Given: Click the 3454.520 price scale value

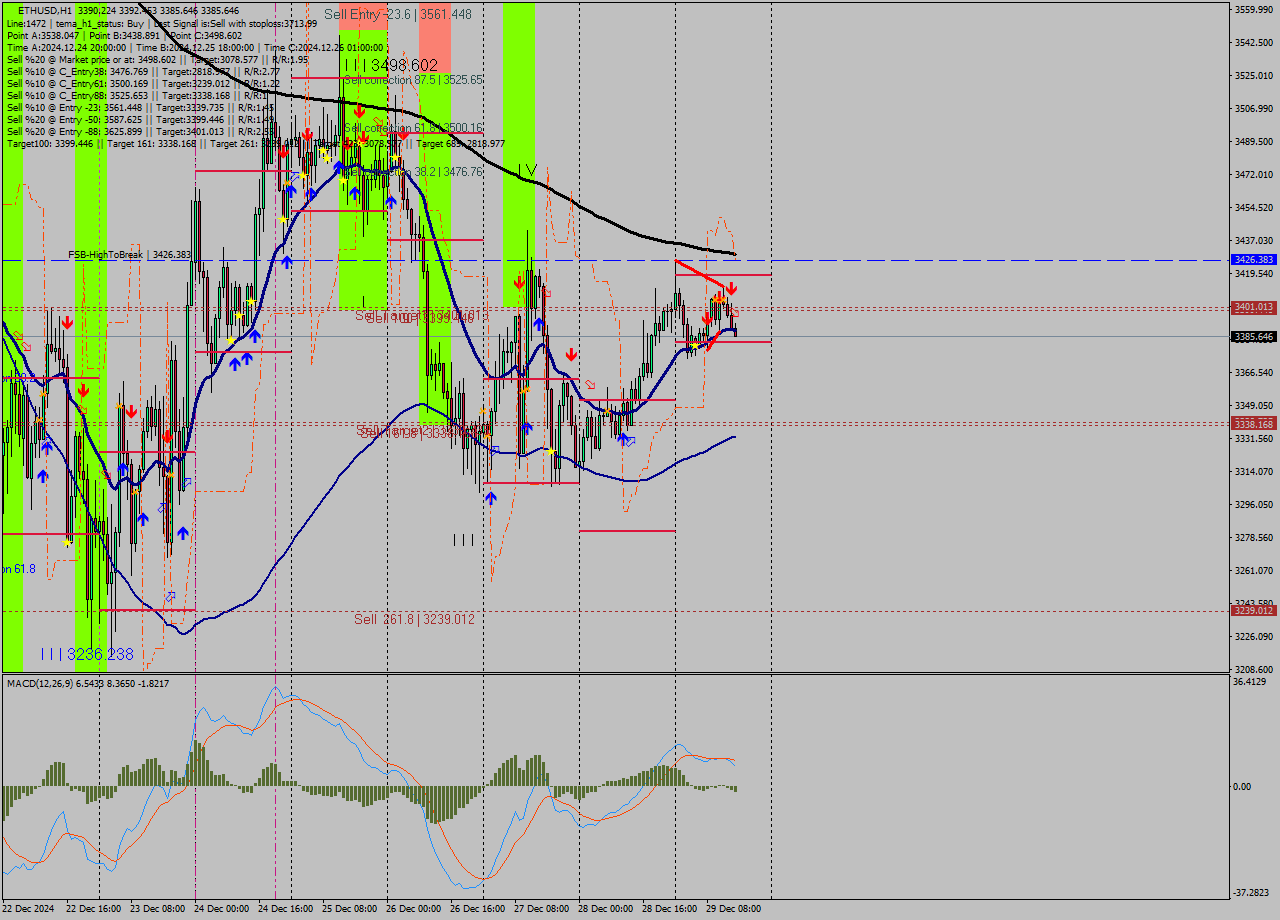Looking at the screenshot, I should (1253, 208).
